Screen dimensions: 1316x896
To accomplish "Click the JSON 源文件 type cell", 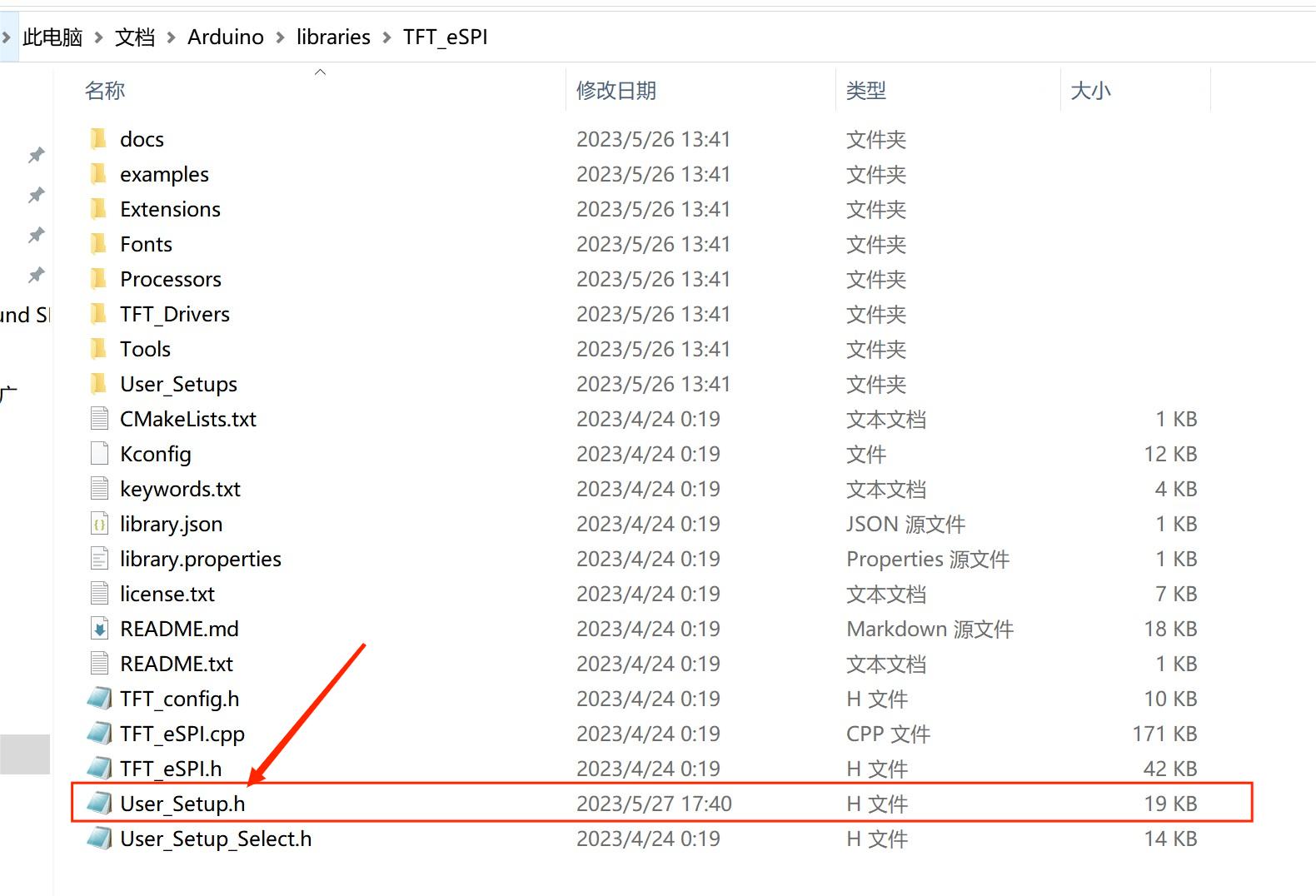I will point(905,524).
